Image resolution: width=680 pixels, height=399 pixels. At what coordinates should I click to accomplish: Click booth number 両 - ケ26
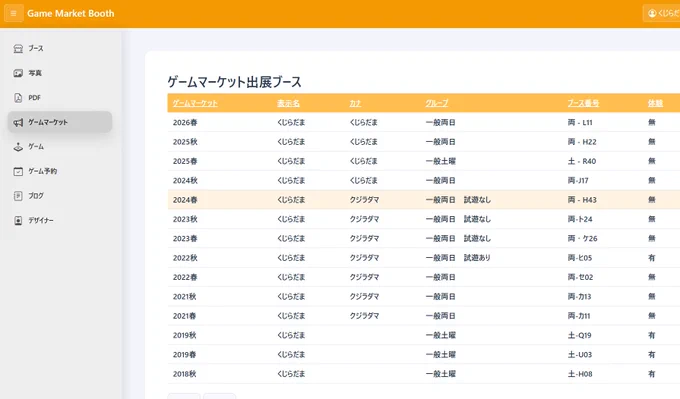[582, 239]
